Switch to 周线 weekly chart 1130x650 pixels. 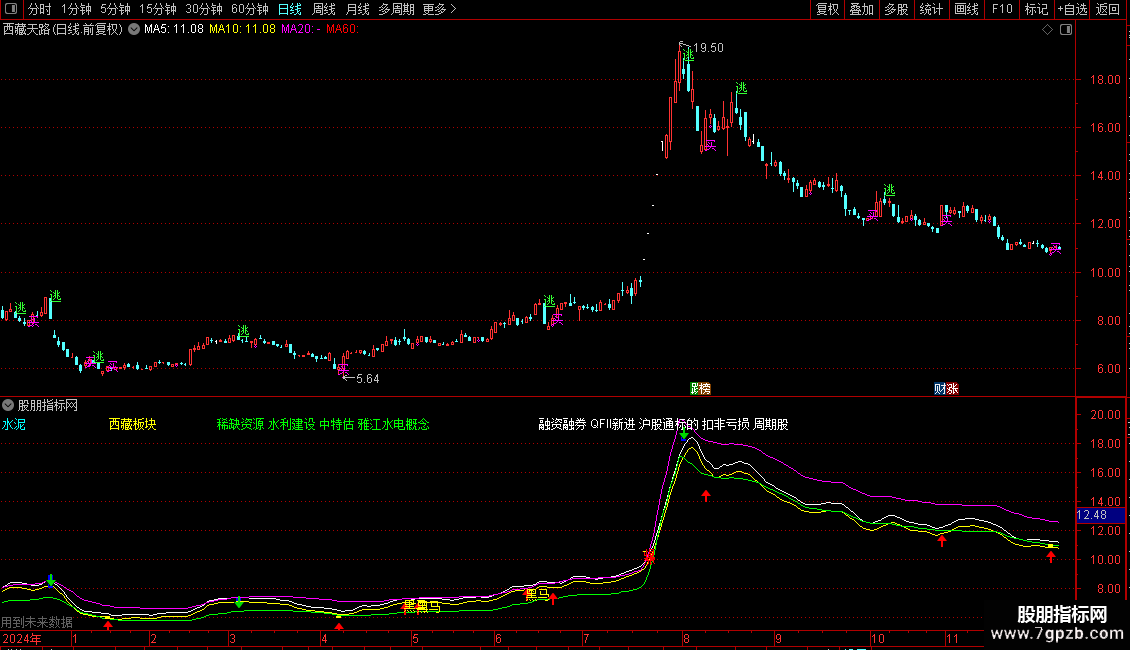pyautogui.click(x=324, y=9)
